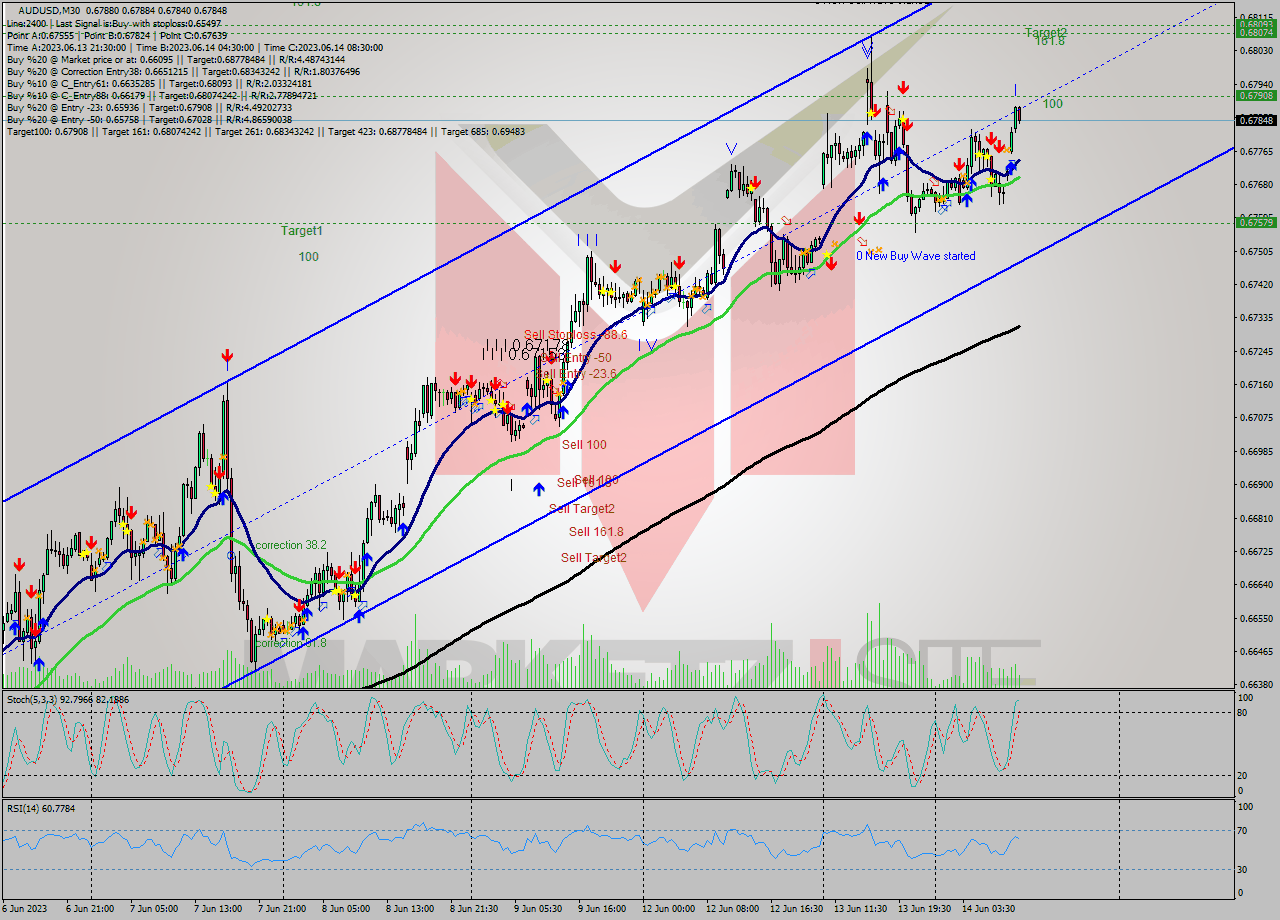Click the black 0.67848 current price tag

click(x=1256, y=120)
